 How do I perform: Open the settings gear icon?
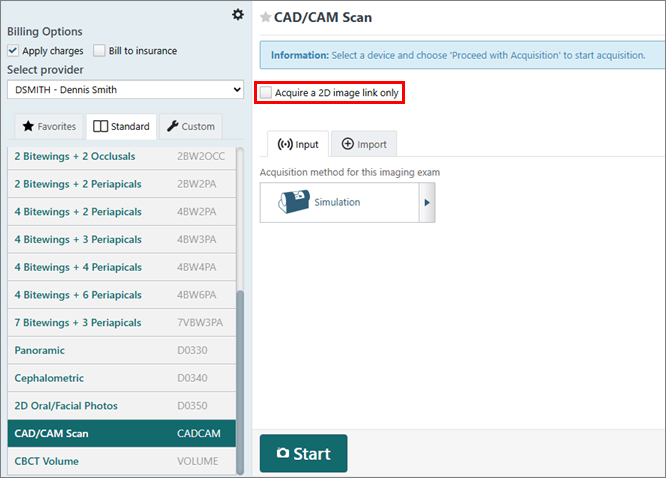point(238,15)
